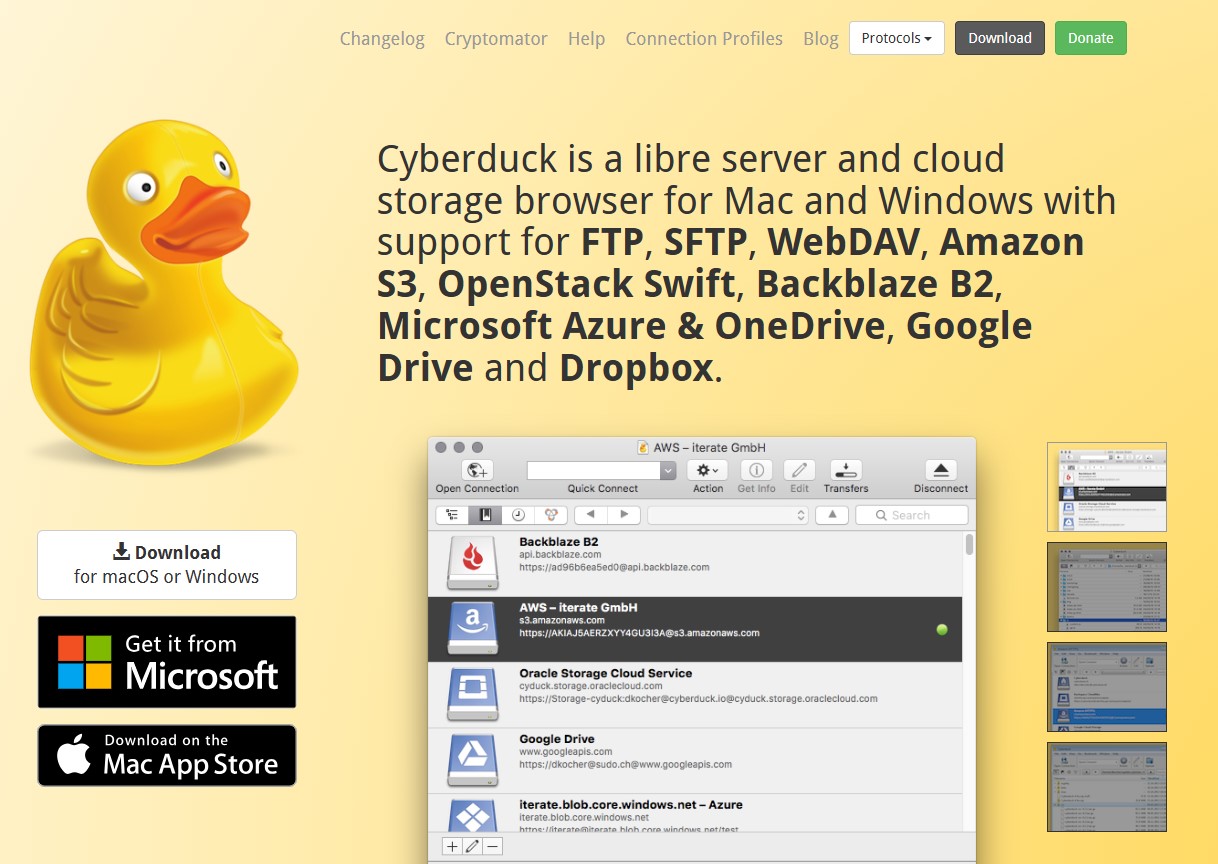
Task: Click the api.backblaze.com hostname text
Action: [560, 554]
